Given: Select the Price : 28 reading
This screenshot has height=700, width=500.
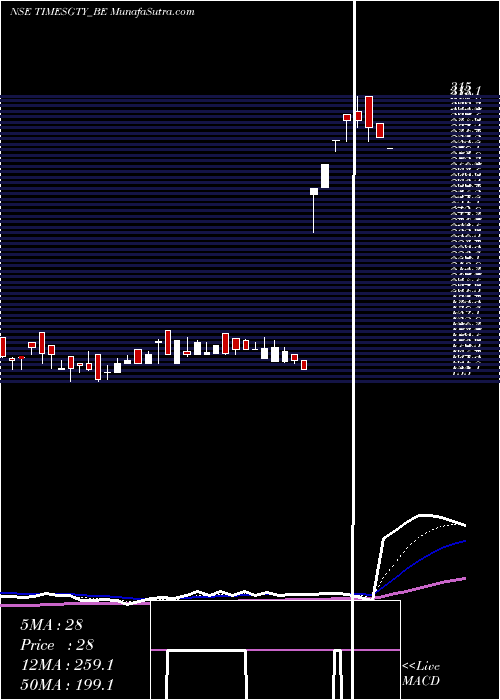Looking at the screenshot, I should [57, 645].
